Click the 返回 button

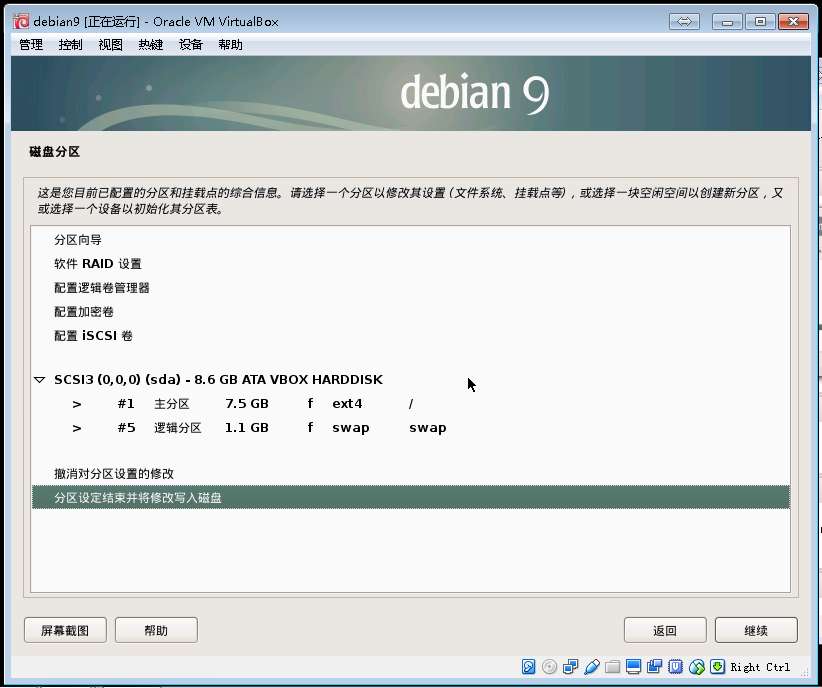(x=665, y=630)
